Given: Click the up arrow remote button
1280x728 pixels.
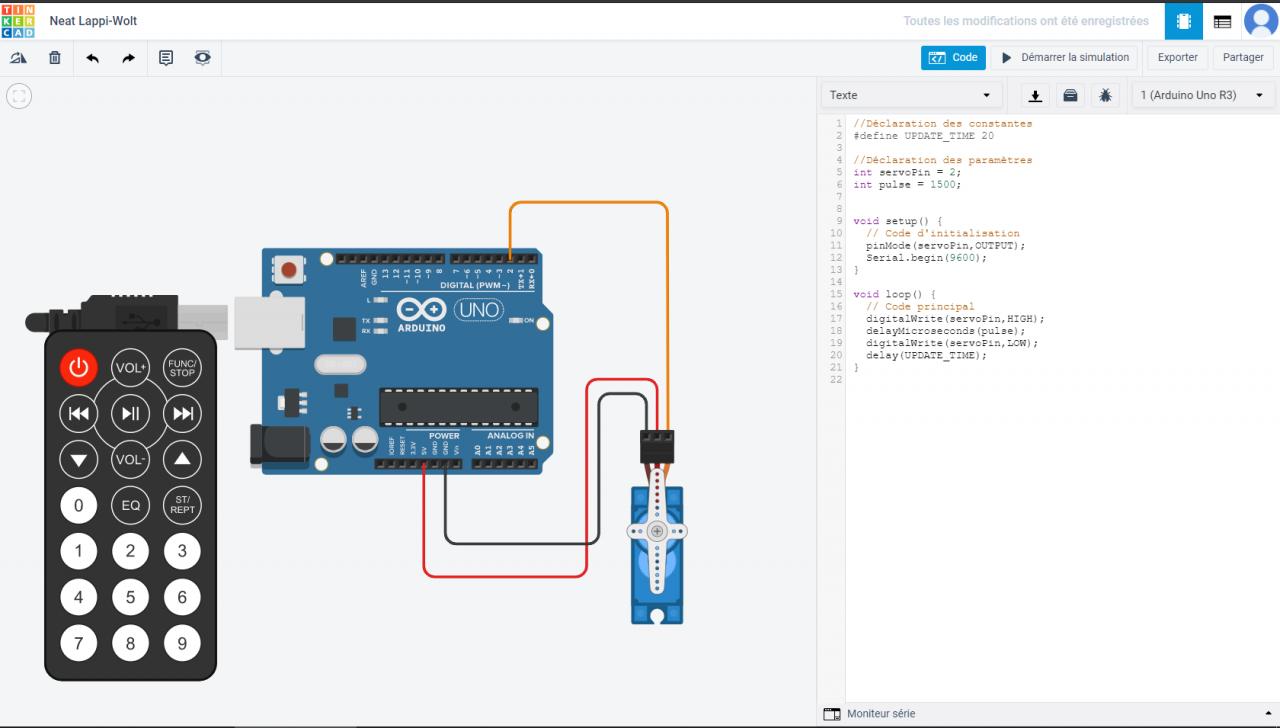Looking at the screenshot, I should tap(182, 459).
